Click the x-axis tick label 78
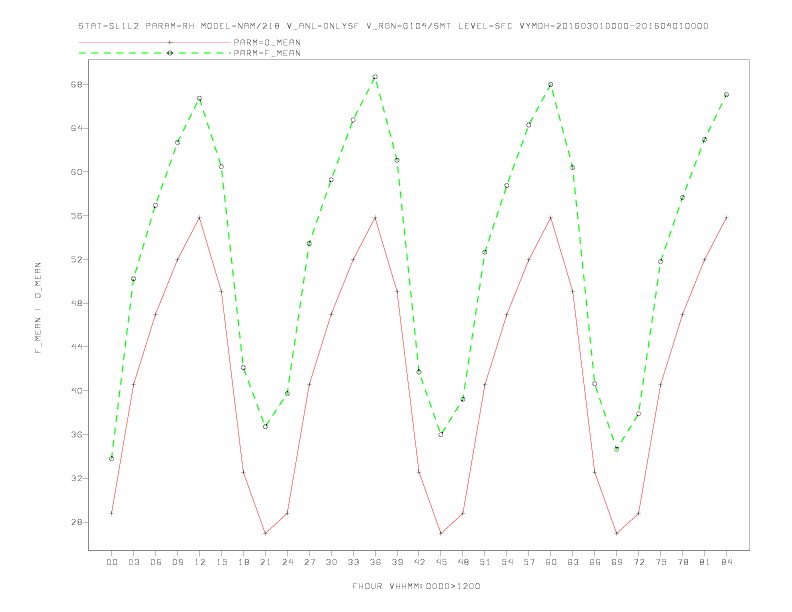Viewport: 792px width, 612px height. click(682, 562)
